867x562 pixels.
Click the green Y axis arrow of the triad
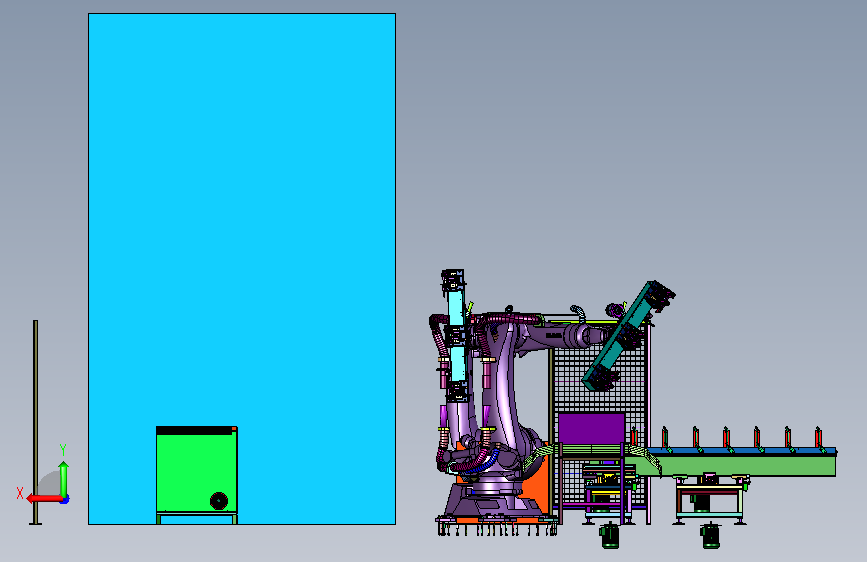pos(64,480)
